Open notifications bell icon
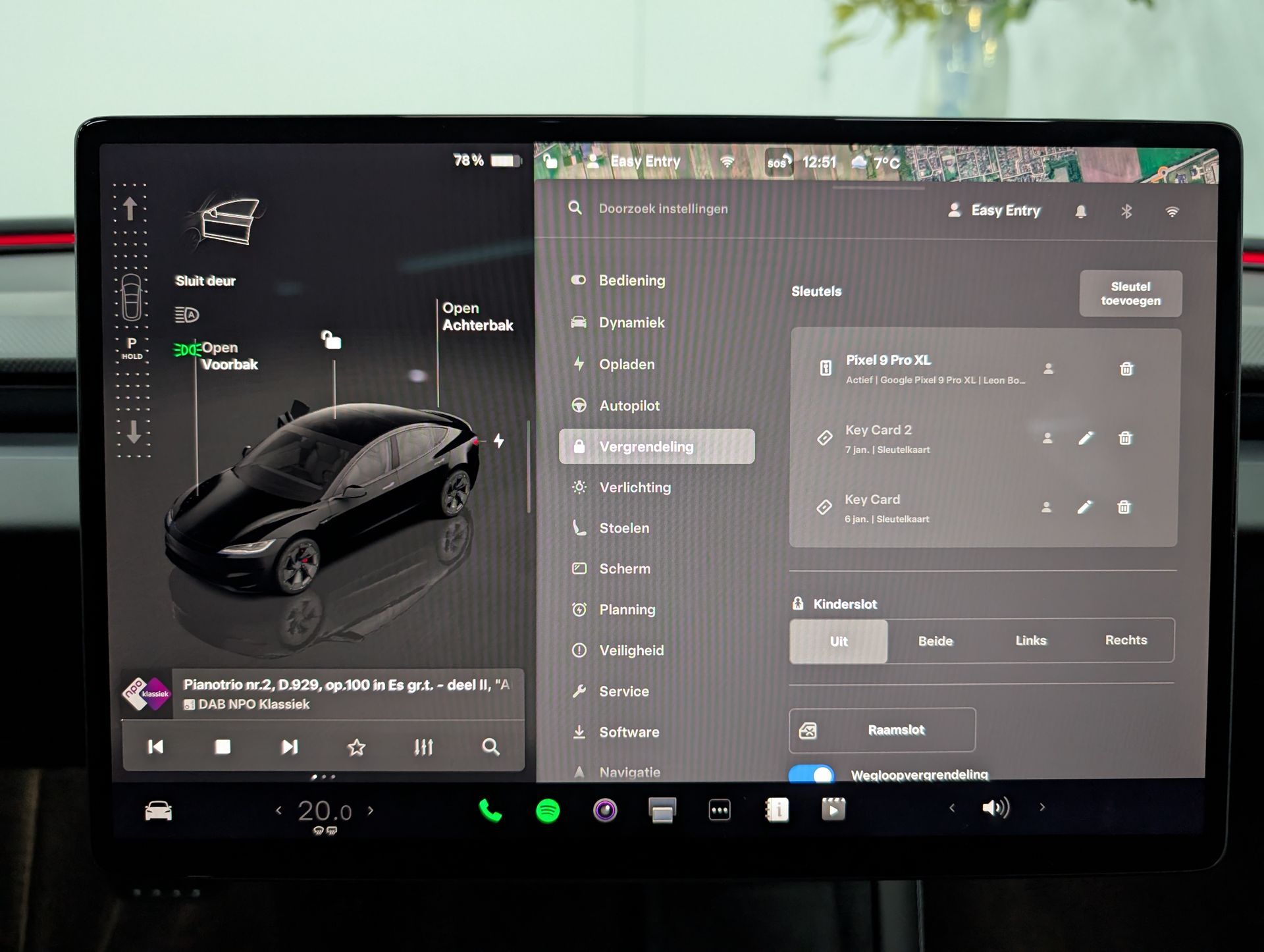This screenshot has height=952, width=1264. 1080,211
